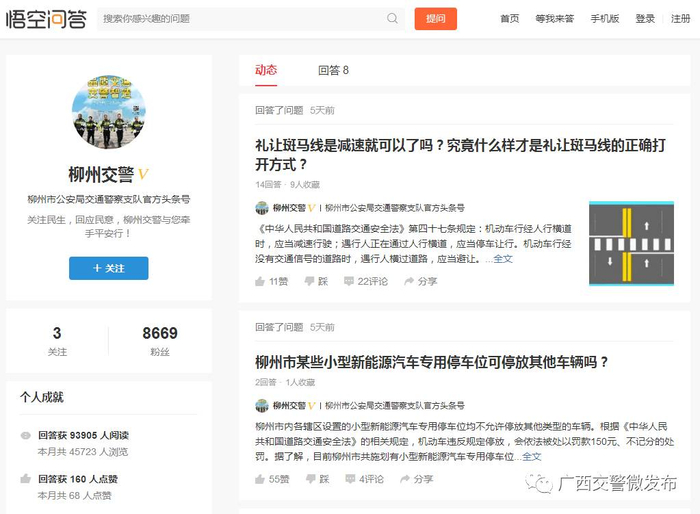Like the 礼让斑马线 answer with 11赞
The height and width of the screenshot is (514, 700).
[271, 281]
